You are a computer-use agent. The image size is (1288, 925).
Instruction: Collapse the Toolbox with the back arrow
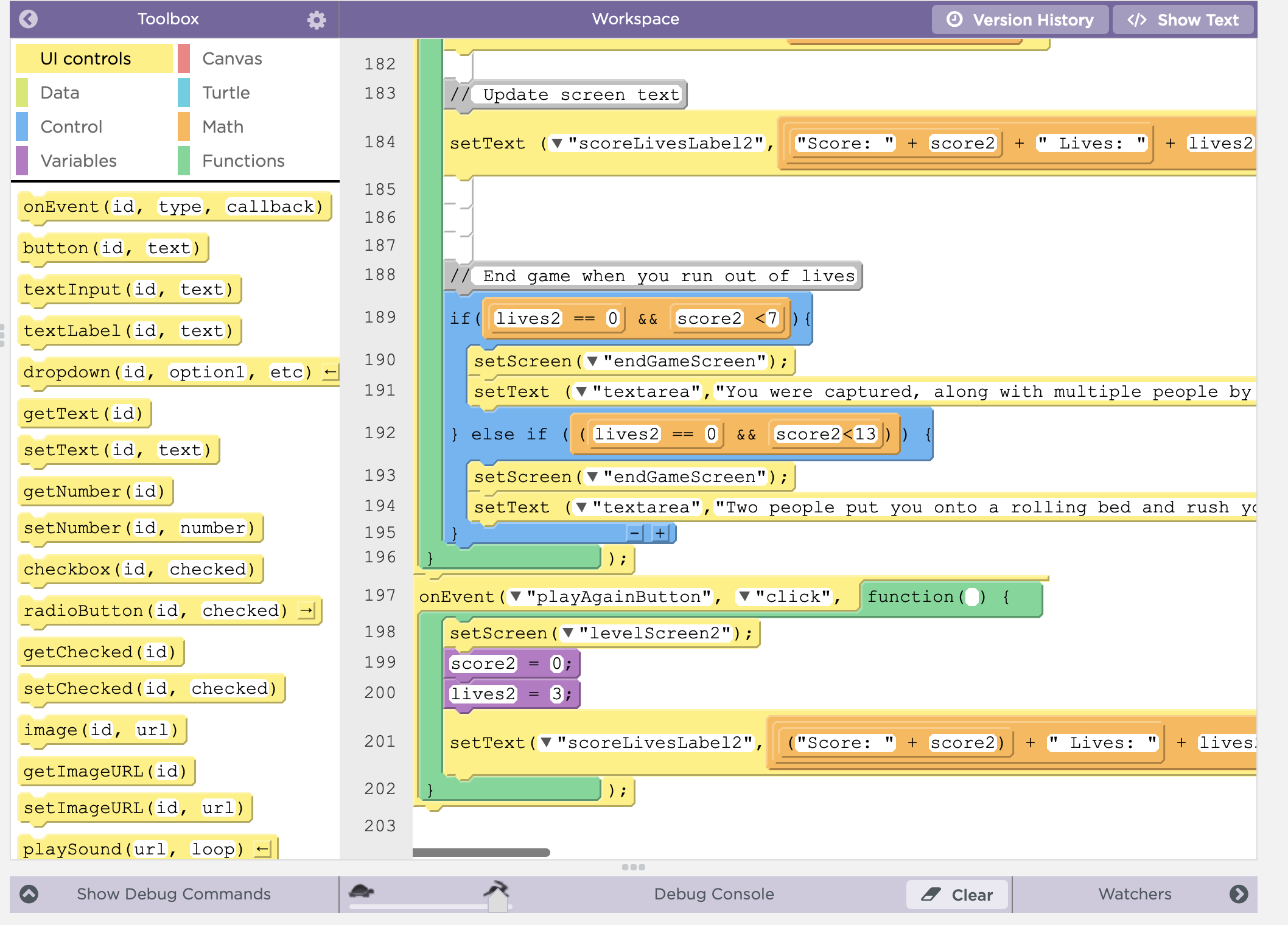(29, 19)
